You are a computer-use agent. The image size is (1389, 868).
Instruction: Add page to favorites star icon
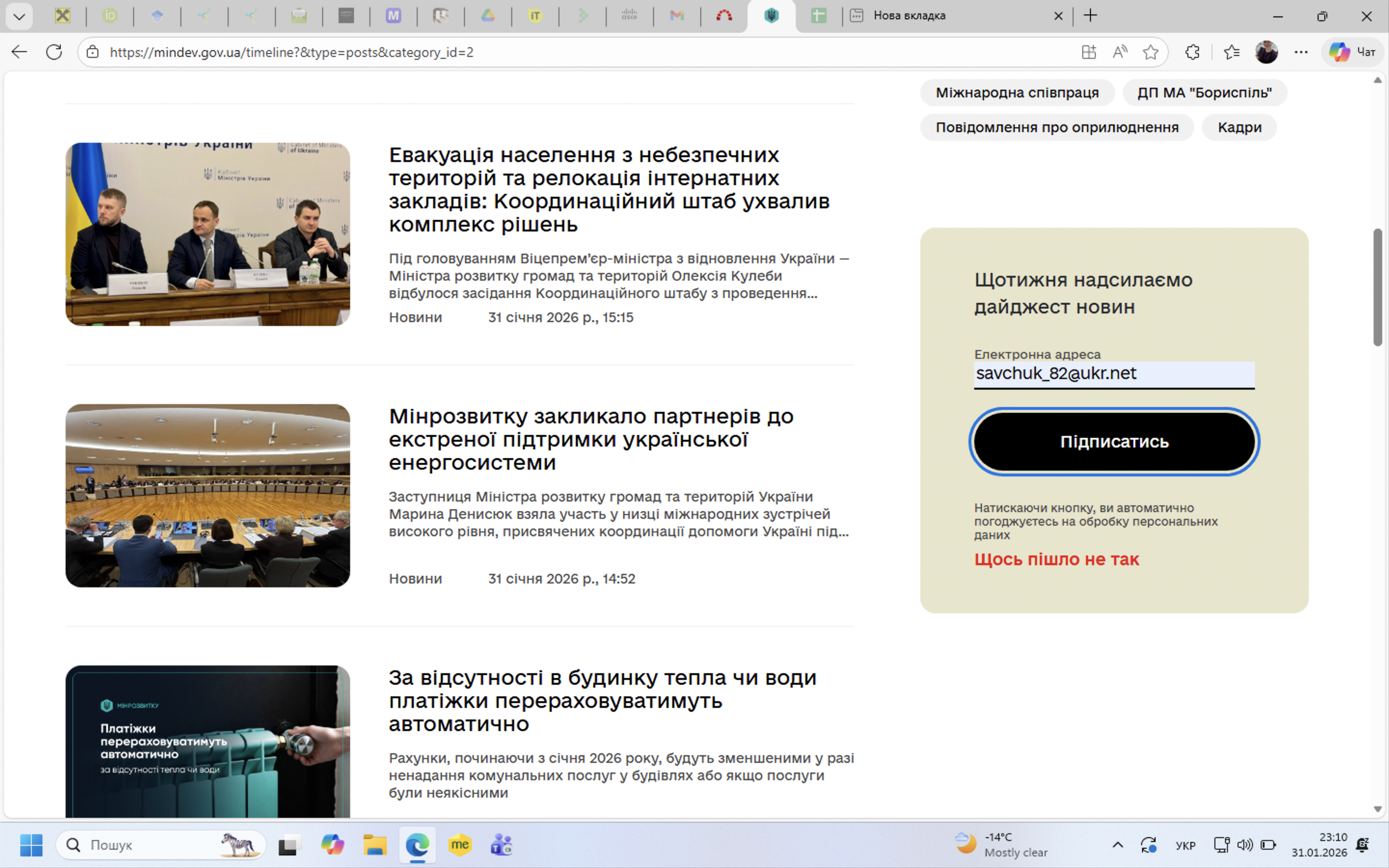[x=1150, y=52]
